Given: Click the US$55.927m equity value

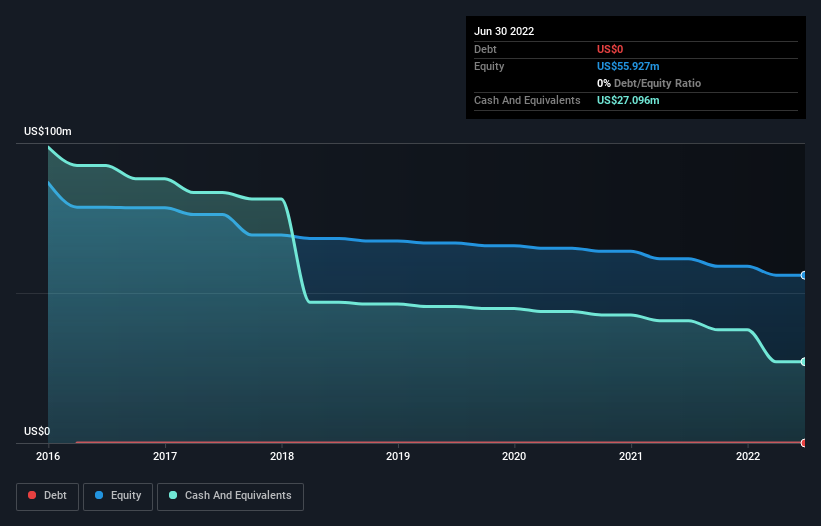Looking at the screenshot, I should pos(628,66).
